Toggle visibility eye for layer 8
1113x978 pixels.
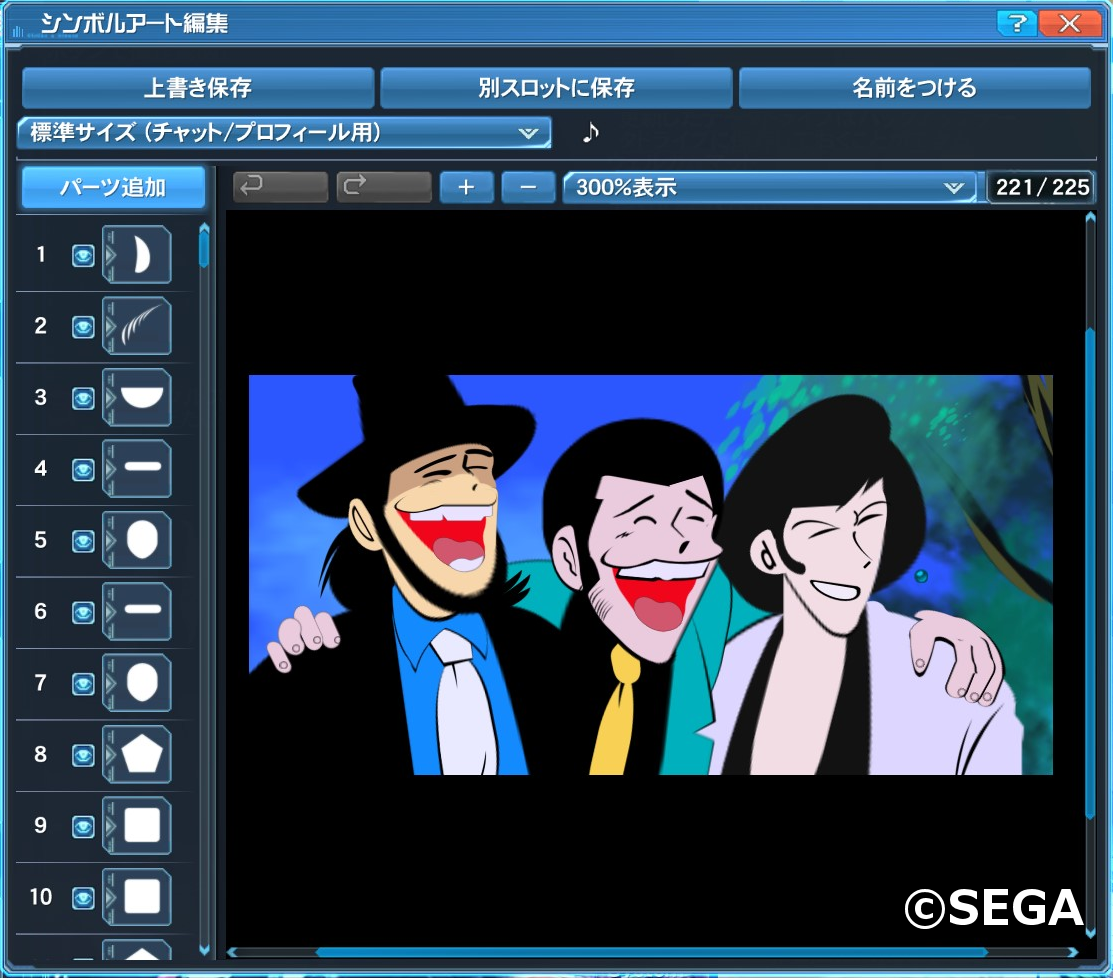click(83, 755)
